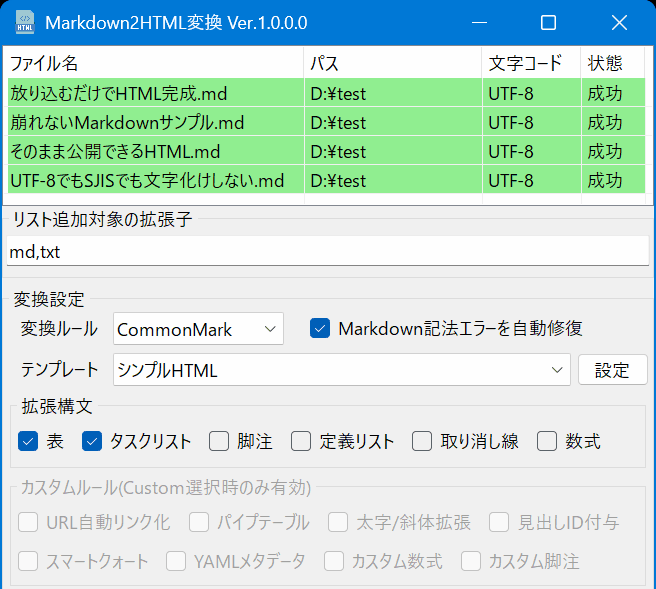Click the 設定 button next to template
This screenshot has width=656, height=589.
tap(612, 370)
